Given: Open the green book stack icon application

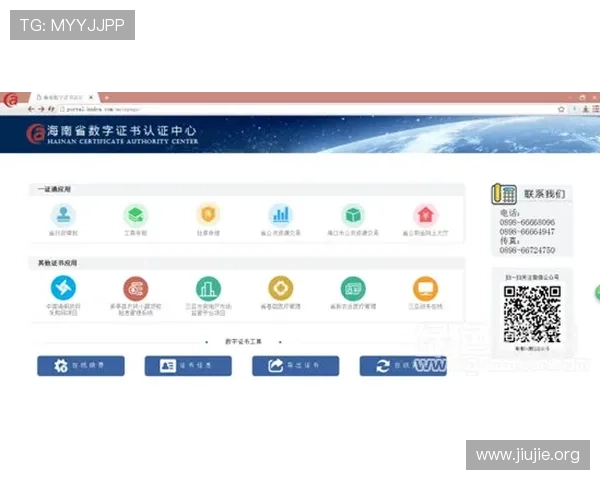Looking at the screenshot, I should pos(135,215).
